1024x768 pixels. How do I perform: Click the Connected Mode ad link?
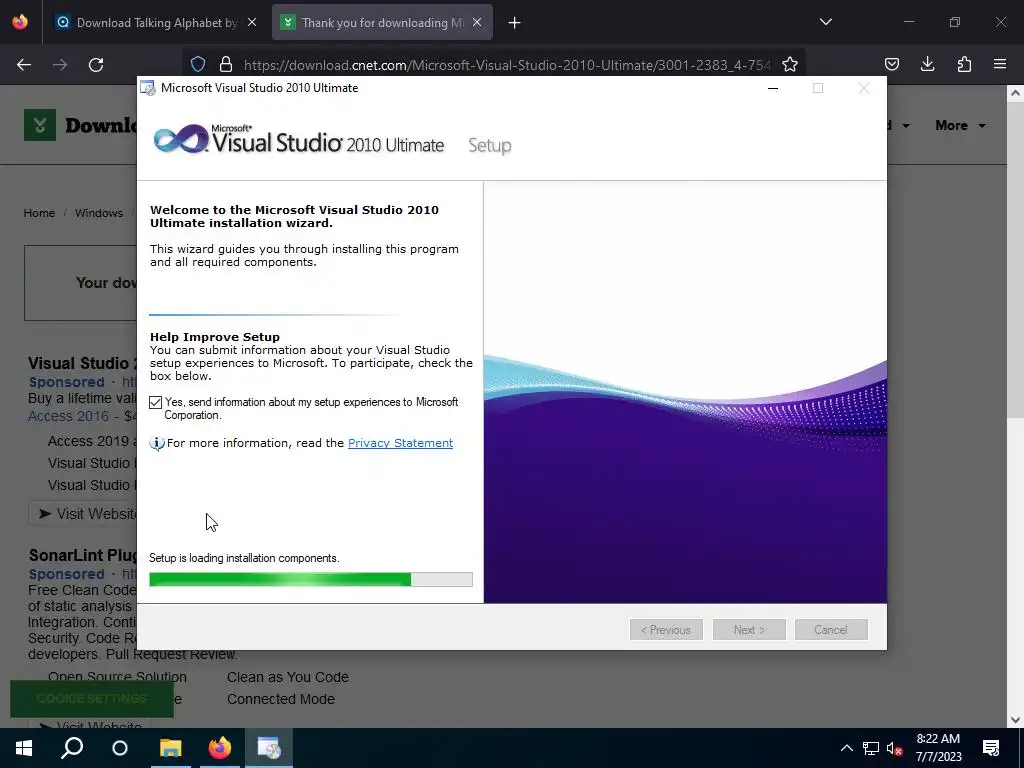coord(281,699)
